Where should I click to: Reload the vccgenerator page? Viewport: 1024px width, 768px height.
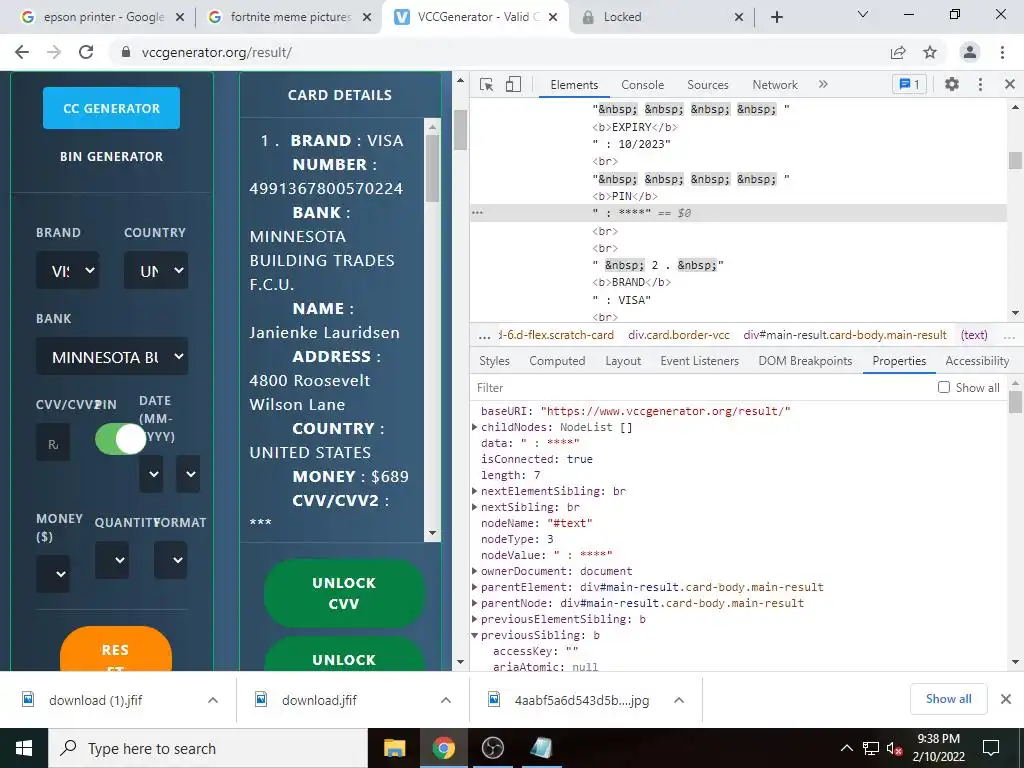click(x=86, y=52)
